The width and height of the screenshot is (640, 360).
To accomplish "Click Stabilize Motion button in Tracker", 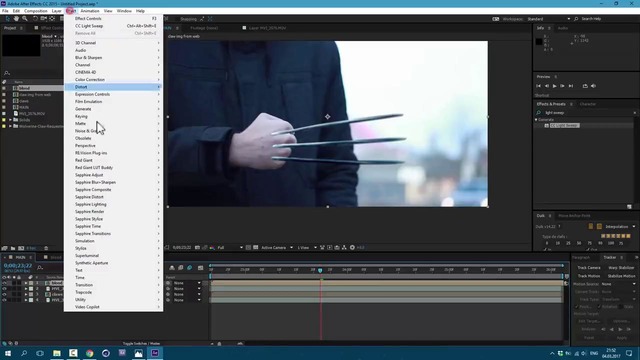I will 621,276.
